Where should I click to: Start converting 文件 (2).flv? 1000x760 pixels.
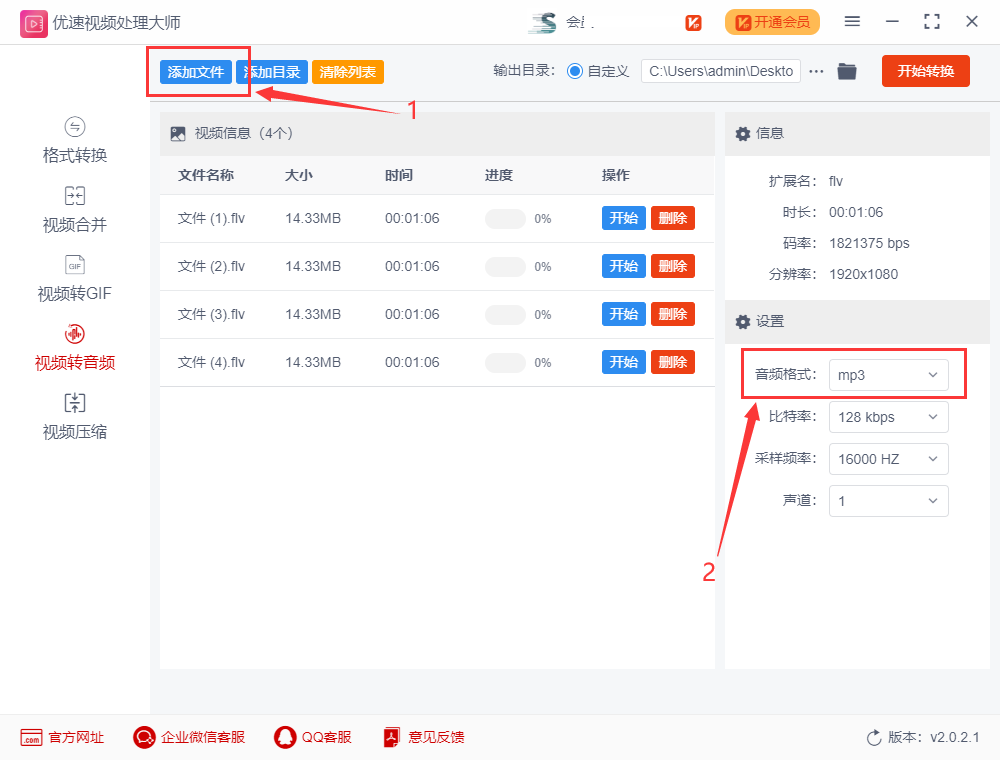pyautogui.click(x=623, y=266)
